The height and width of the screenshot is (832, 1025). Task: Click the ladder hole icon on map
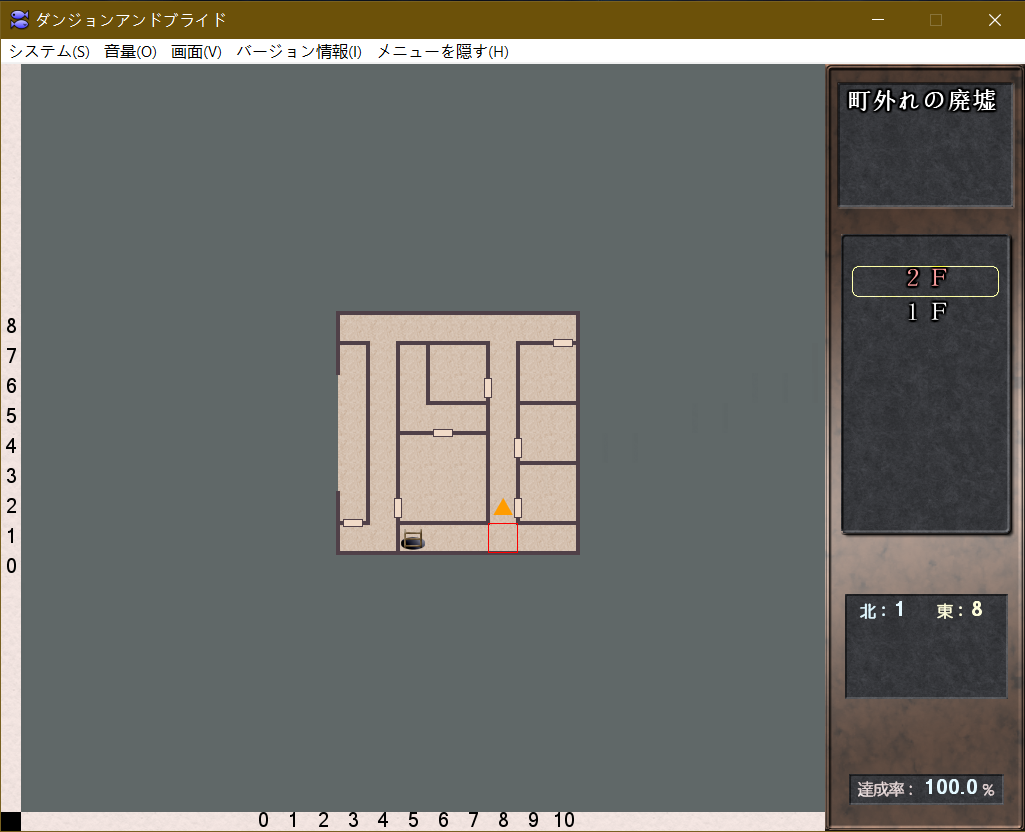413,540
